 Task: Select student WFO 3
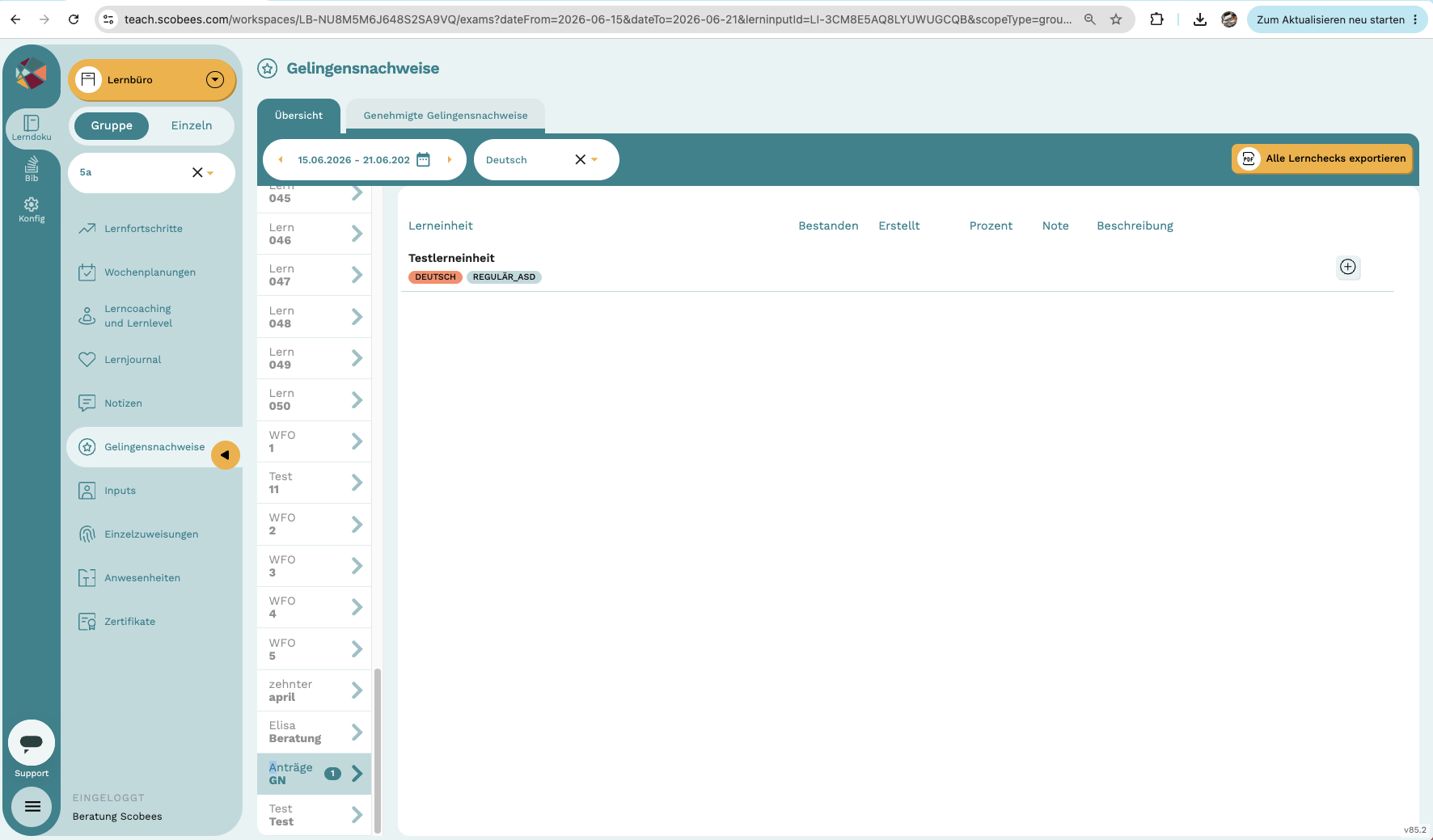tap(314, 566)
